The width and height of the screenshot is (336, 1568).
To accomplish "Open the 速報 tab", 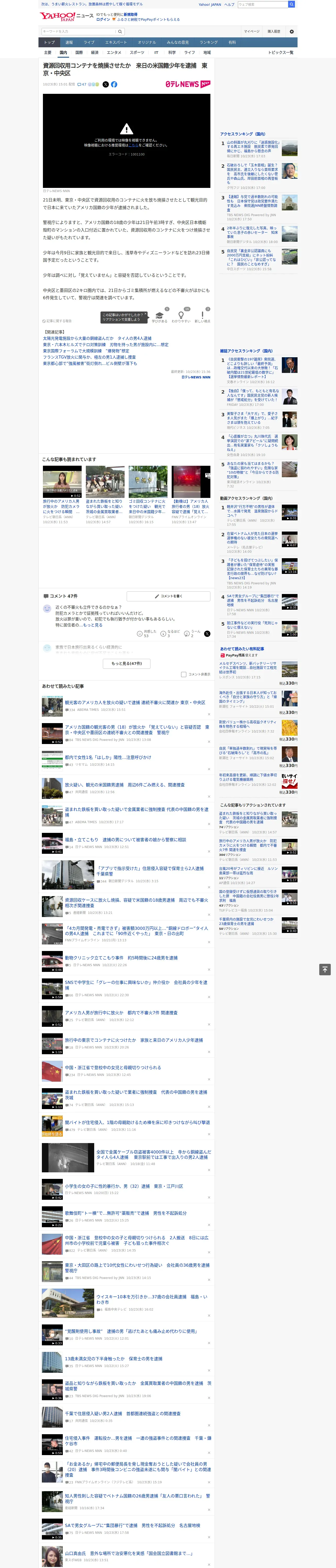I will click(x=69, y=43).
